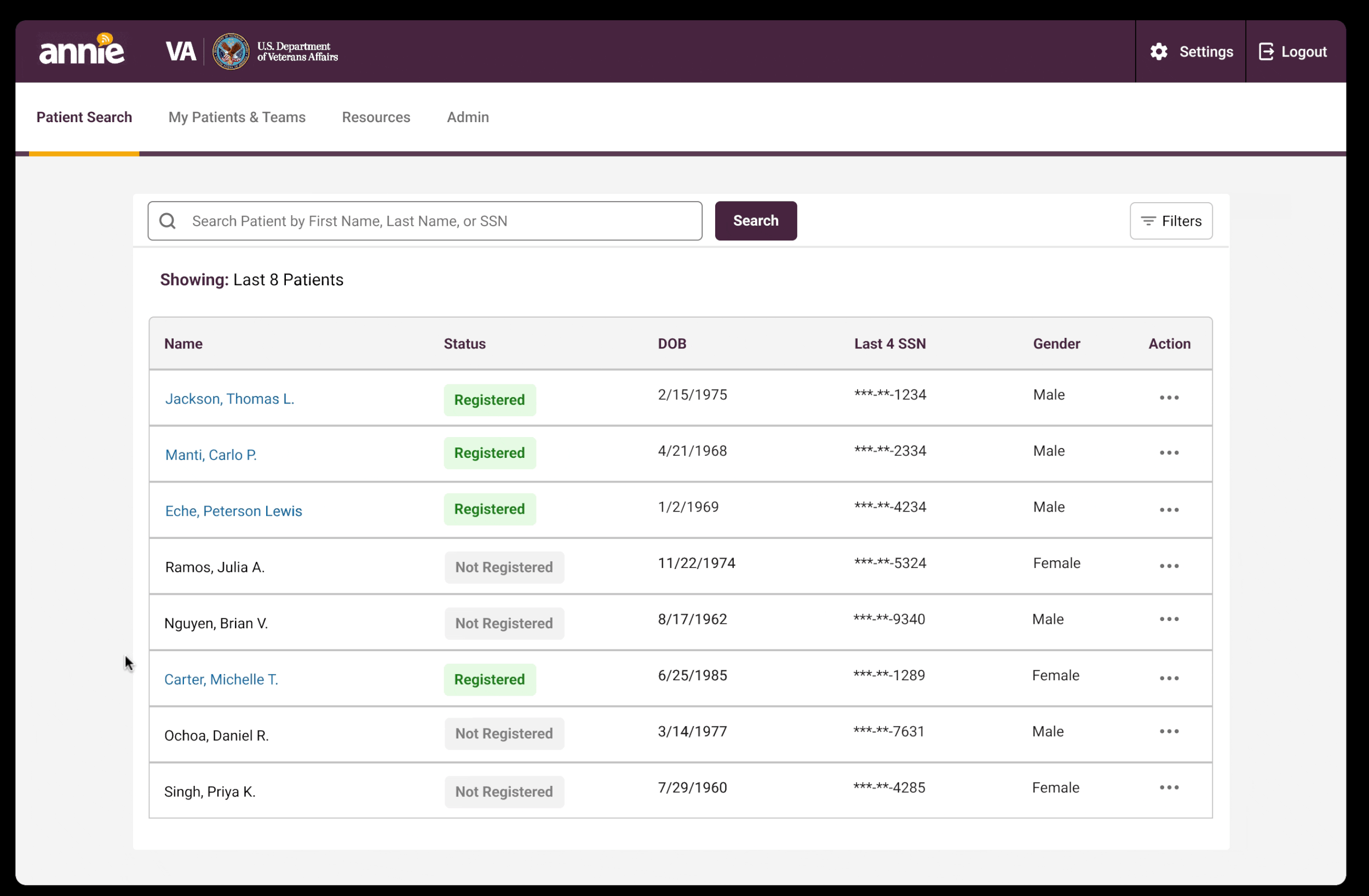Open three-dot menu for Singh, Priya K.
Viewport: 1369px width, 896px height.
point(1169,788)
